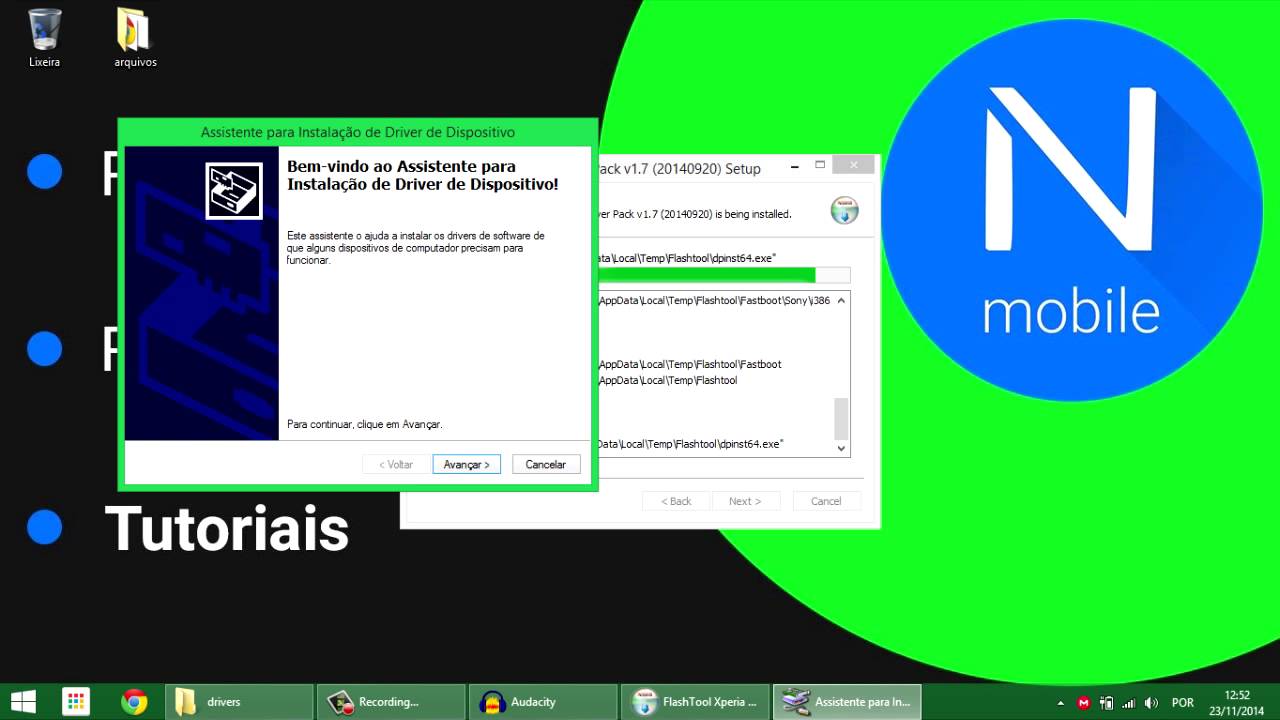Click the Avançar button in driver wizard

467,464
